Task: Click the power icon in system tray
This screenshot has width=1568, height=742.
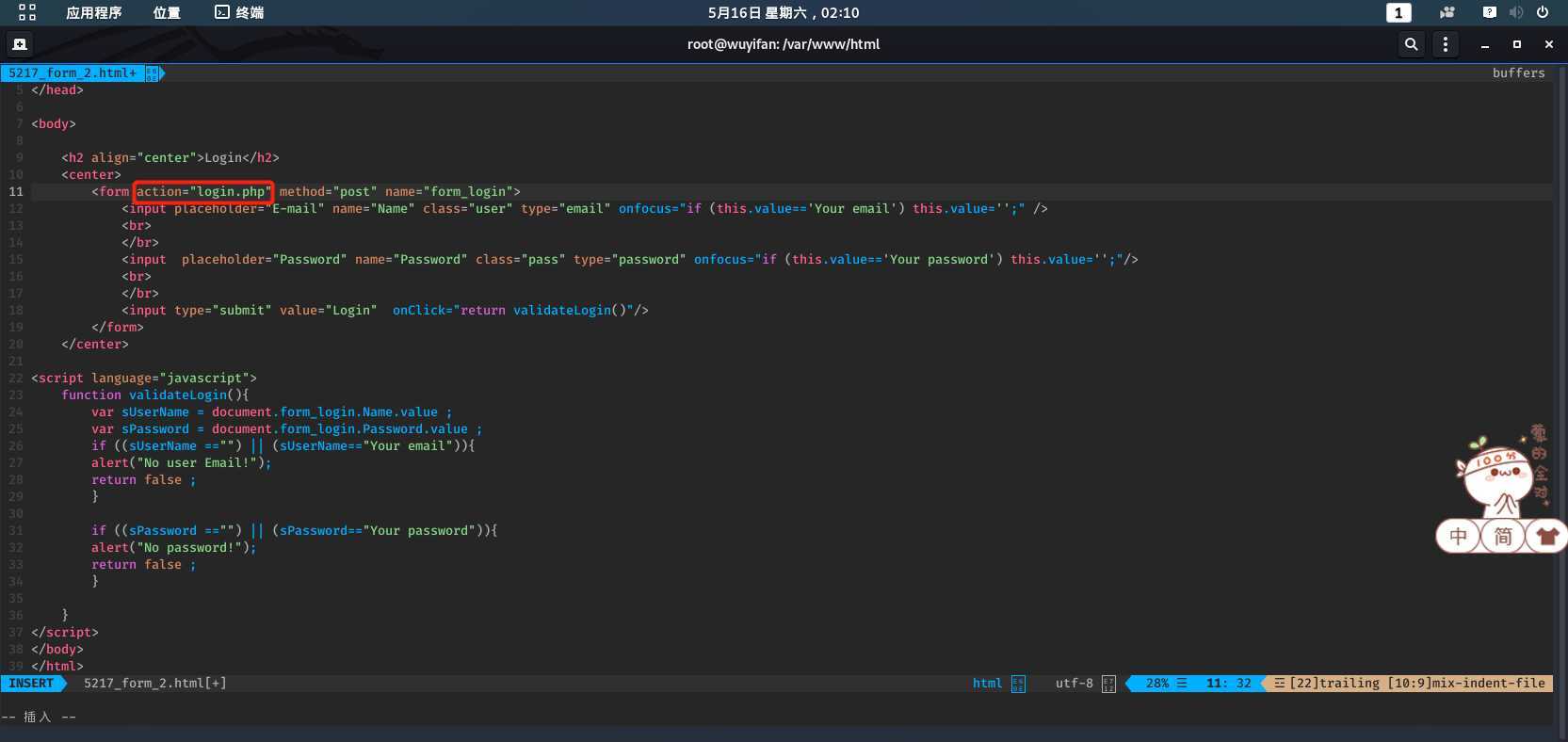Action: pos(1543,12)
